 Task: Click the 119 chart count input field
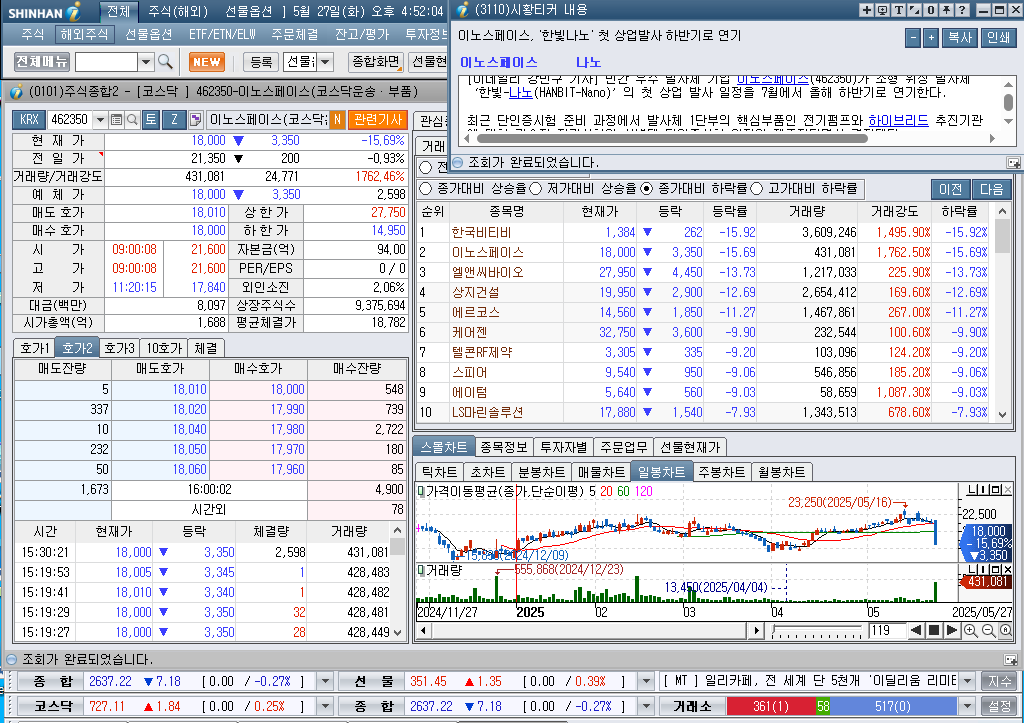(x=886, y=630)
